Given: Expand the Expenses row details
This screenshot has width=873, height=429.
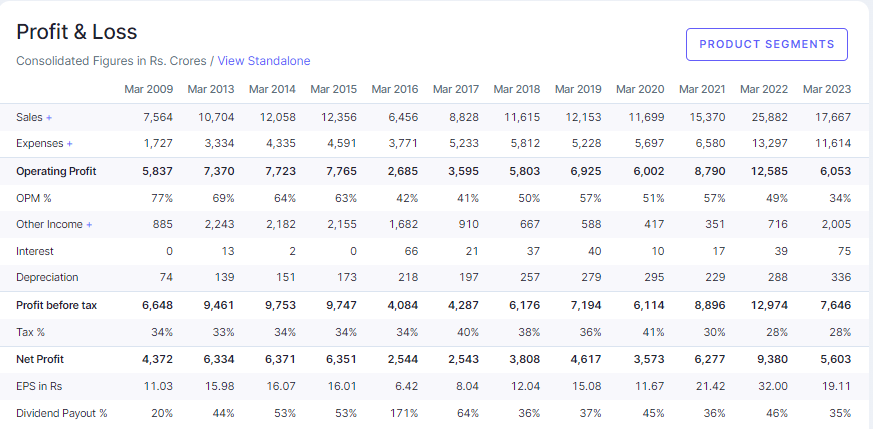Looking at the screenshot, I should (x=44, y=144).
